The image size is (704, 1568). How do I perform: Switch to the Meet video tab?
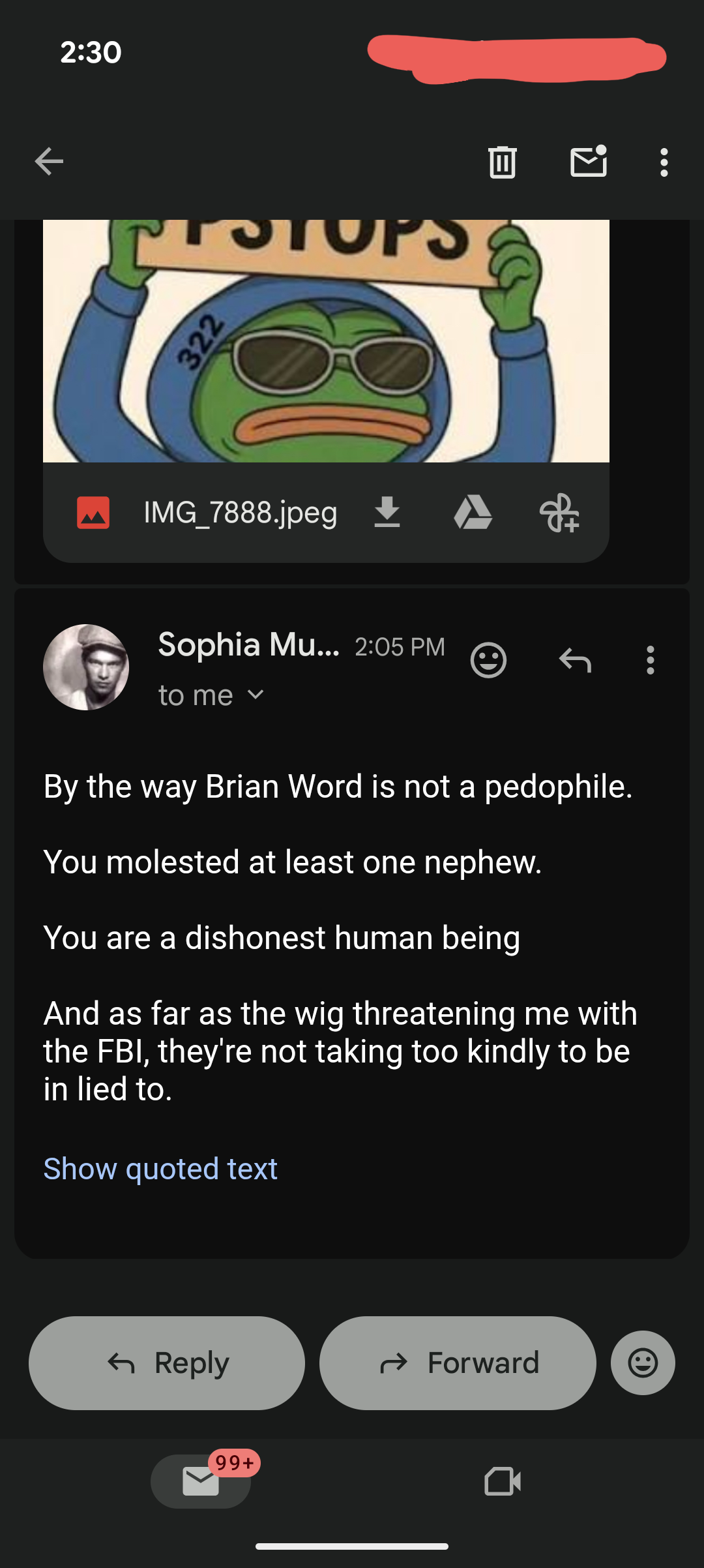pyautogui.click(x=503, y=1481)
